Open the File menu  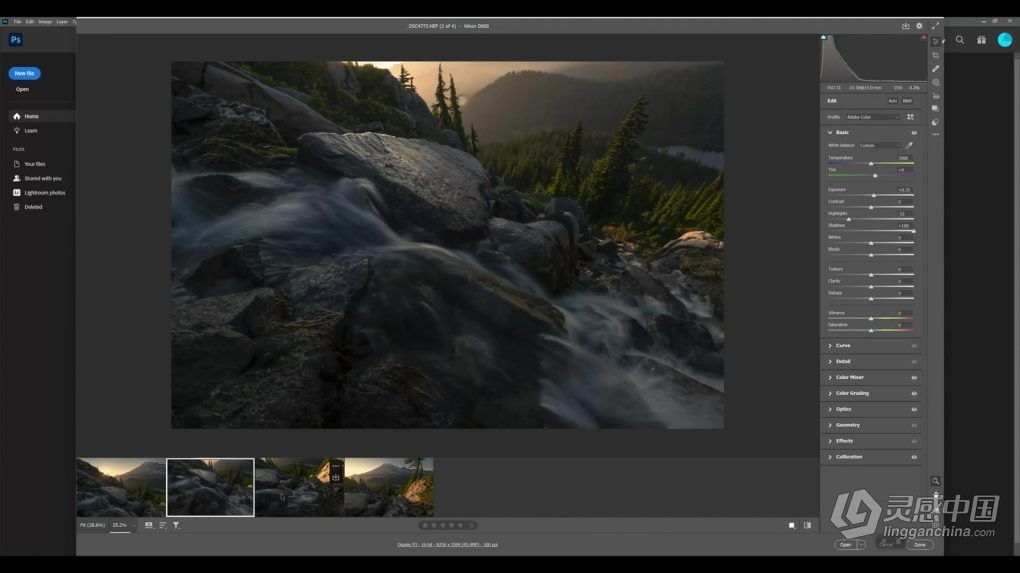click(18, 21)
